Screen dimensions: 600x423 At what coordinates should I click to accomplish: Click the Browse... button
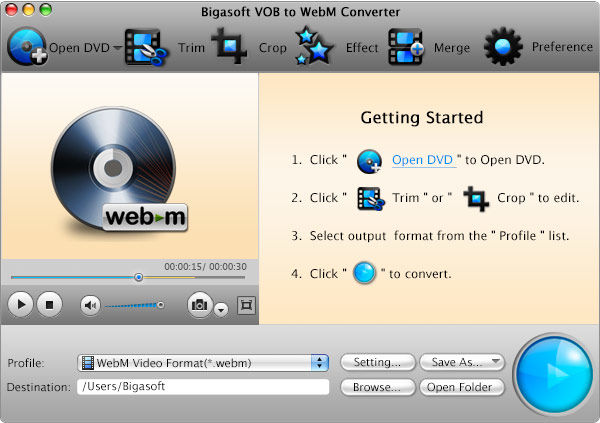click(x=377, y=387)
